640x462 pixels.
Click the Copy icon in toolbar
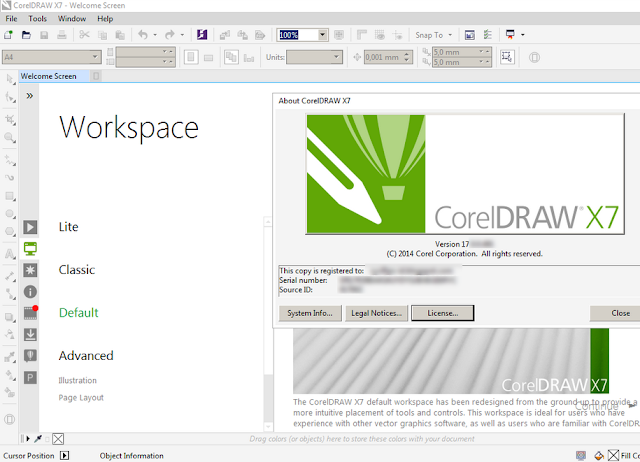(102, 35)
